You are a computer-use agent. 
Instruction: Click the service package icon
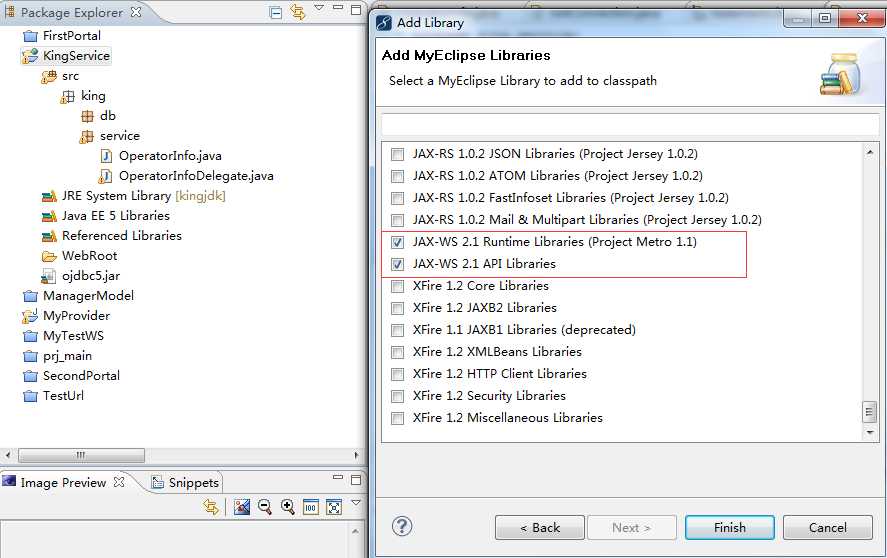pyautogui.click(x=87, y=136)
